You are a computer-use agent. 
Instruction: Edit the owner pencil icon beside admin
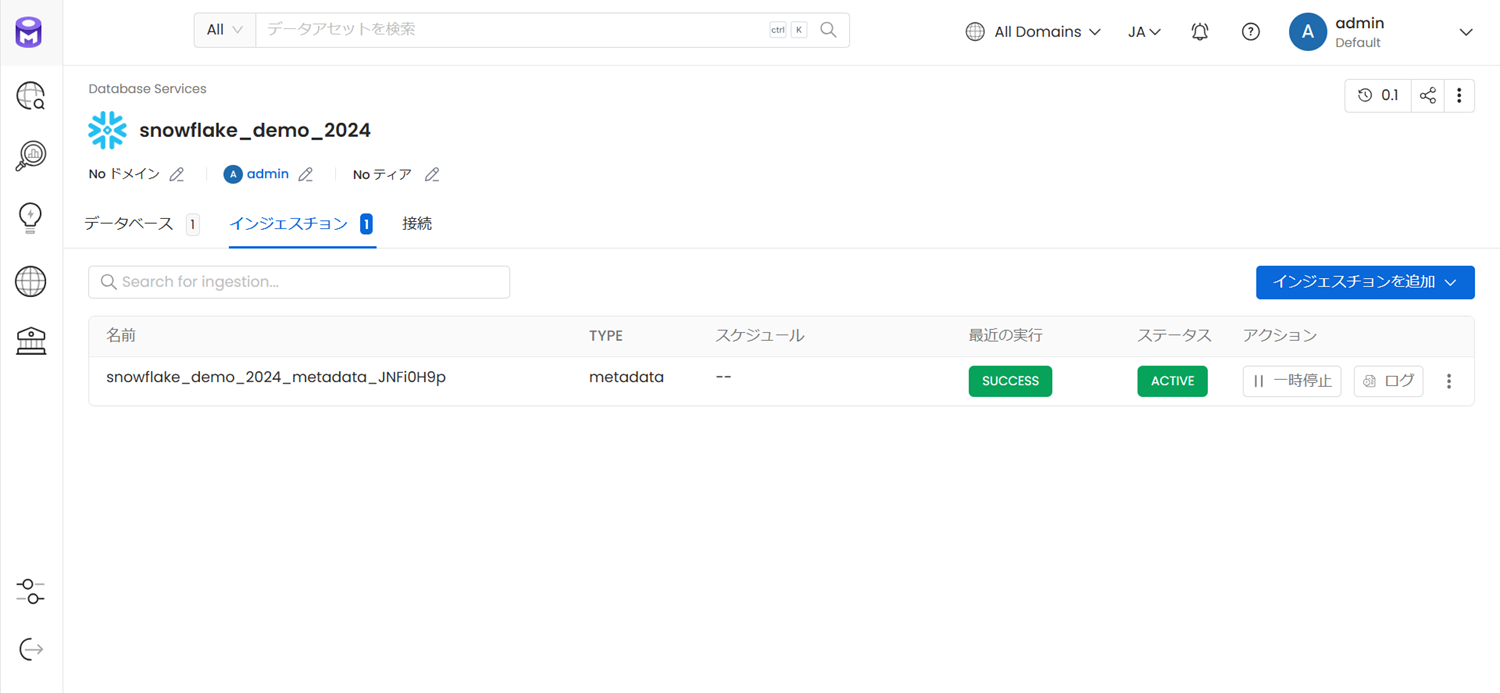(306, 174)
